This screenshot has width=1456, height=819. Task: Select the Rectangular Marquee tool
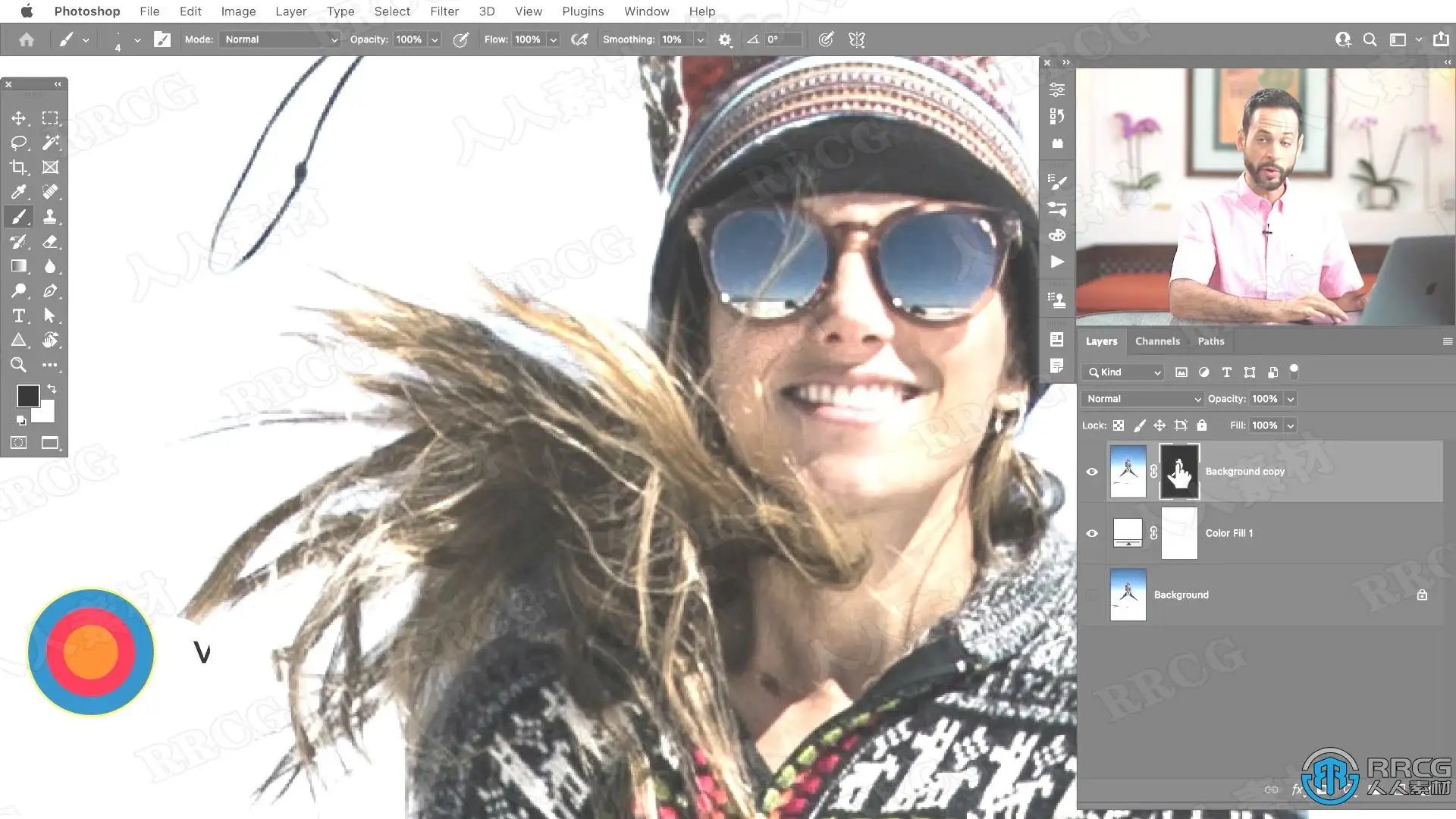[x=50, y=118]
